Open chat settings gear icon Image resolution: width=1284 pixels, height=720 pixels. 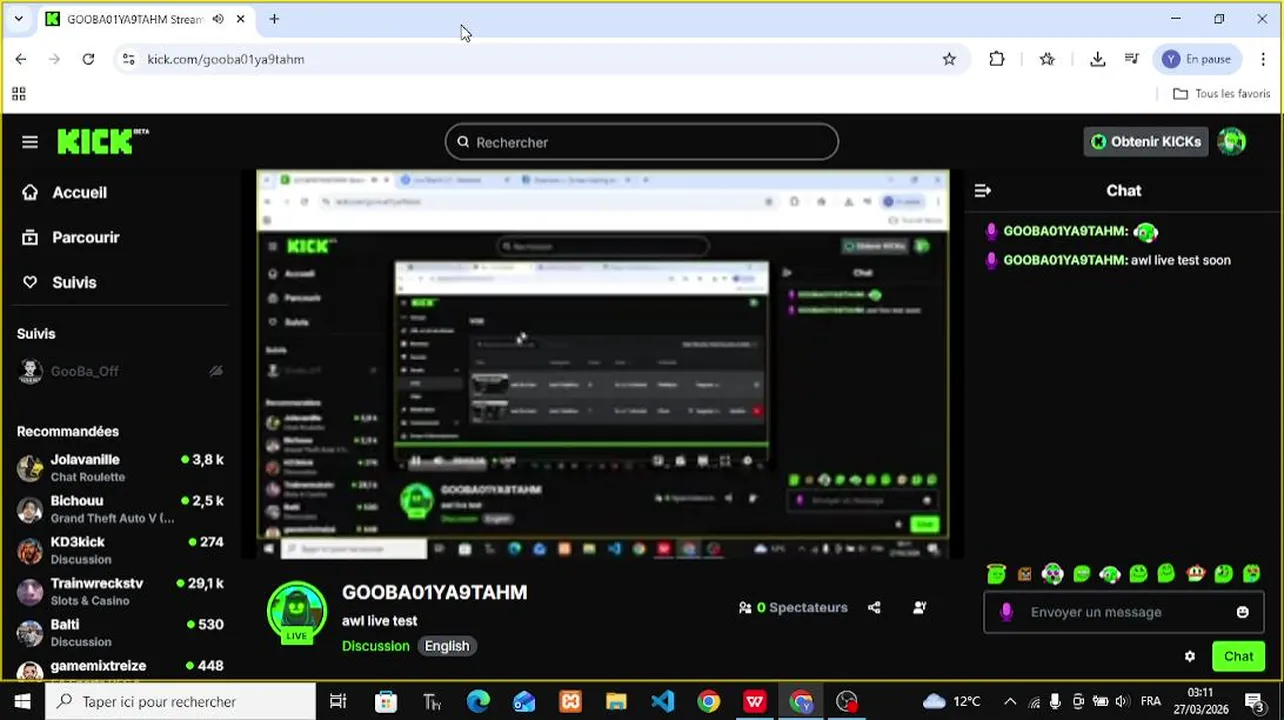coord(1190,657)
